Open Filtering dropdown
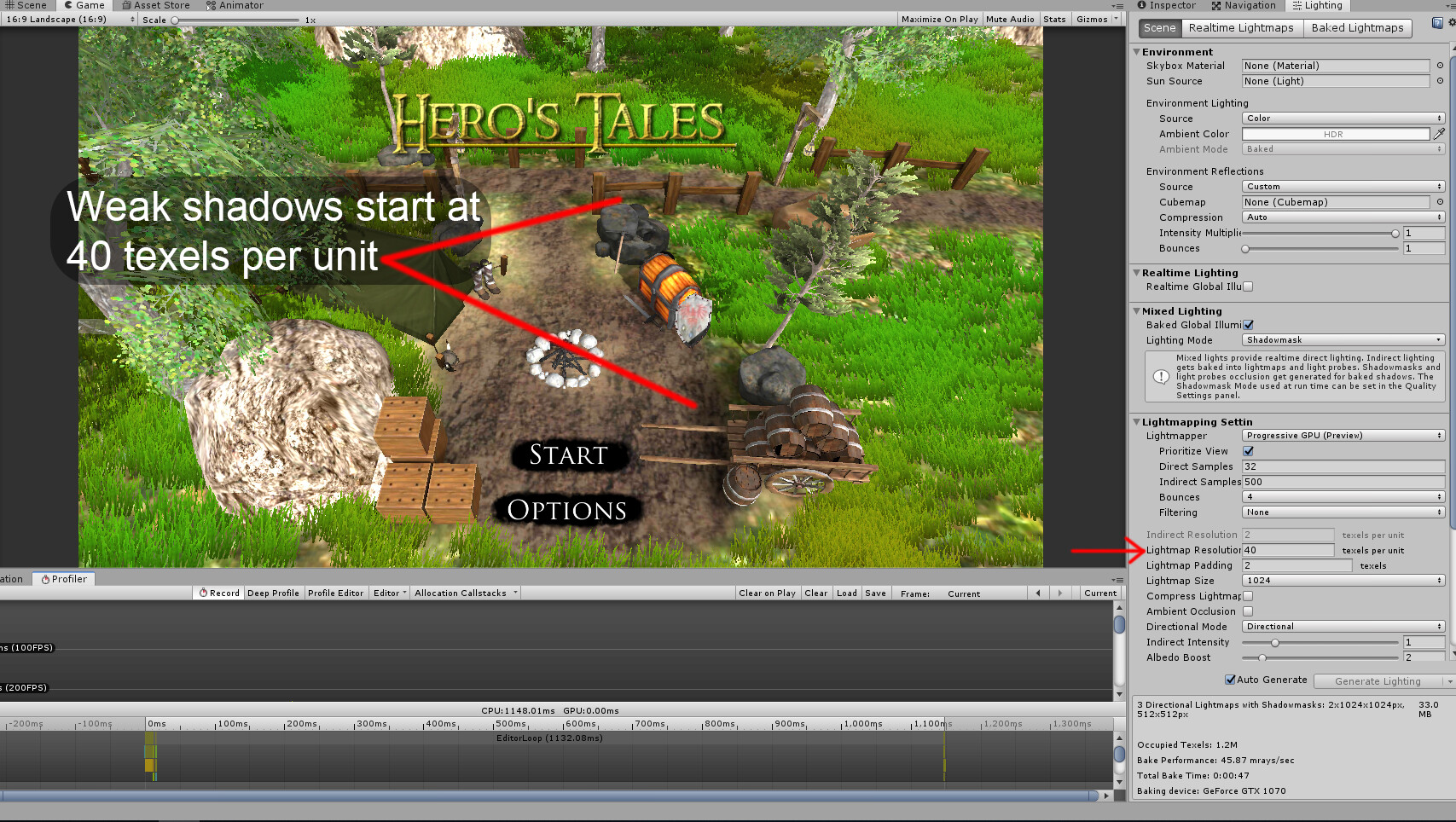Image resolution: width=1456 pixels, height=822 pixels. tap(1343, 512)
